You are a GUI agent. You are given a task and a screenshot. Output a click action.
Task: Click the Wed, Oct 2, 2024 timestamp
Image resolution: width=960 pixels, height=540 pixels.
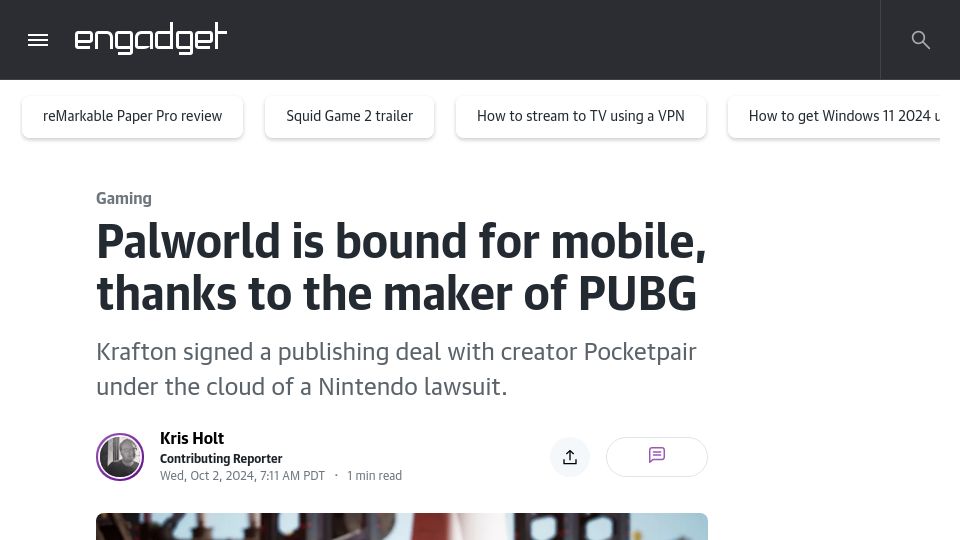pyautogui.click(x=242, y=476)
